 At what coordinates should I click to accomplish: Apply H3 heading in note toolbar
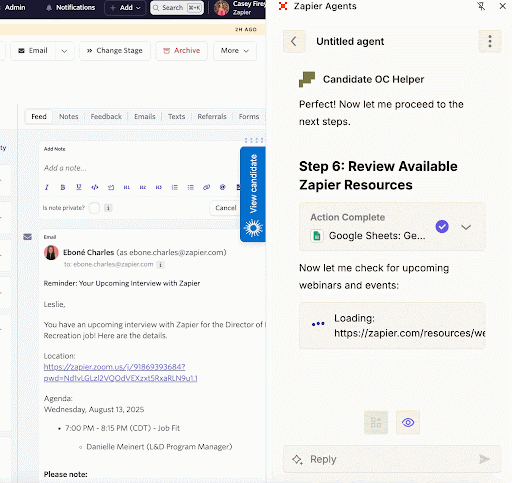pyautogui.click(x=159, y=187)
